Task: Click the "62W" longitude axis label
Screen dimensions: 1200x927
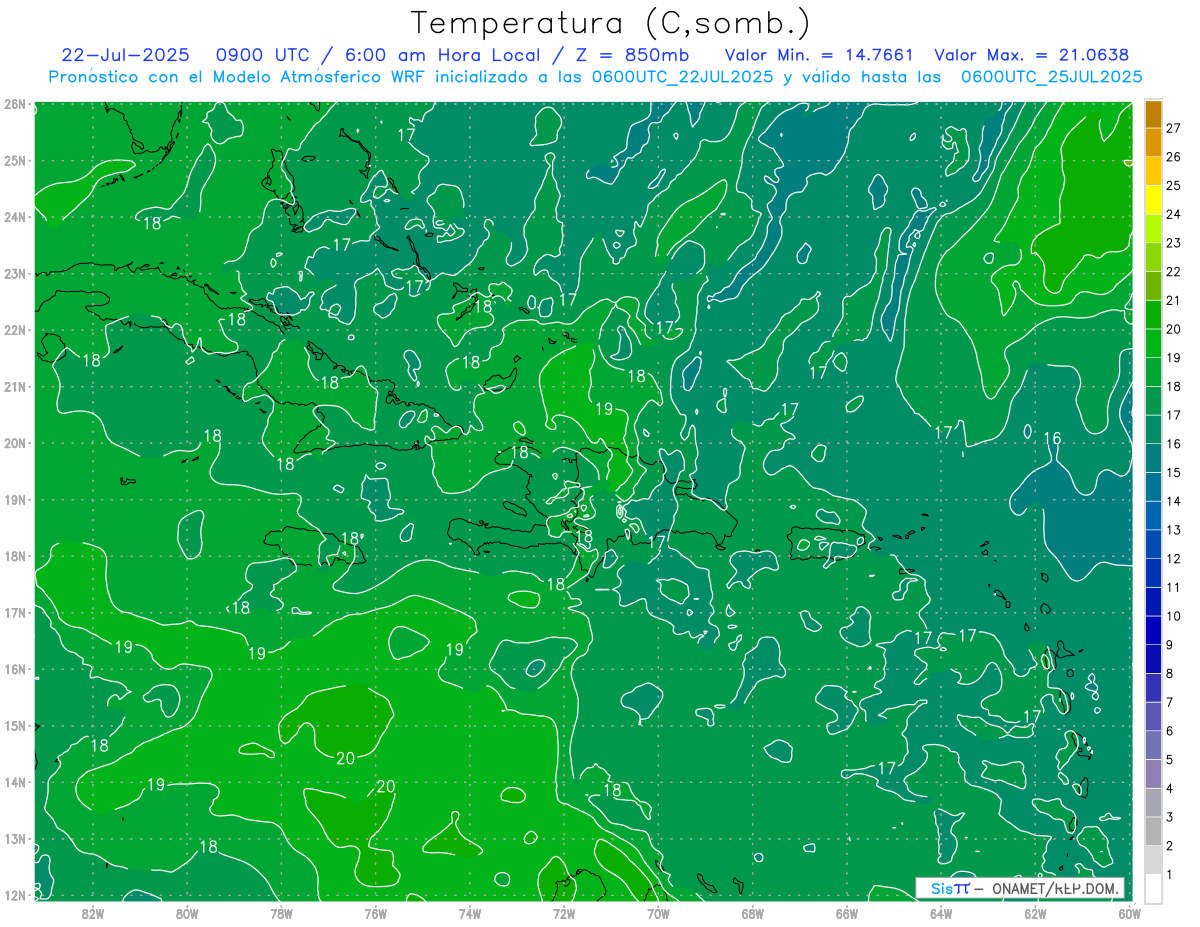Action: pyautogui.click(x=1035, y=914)
